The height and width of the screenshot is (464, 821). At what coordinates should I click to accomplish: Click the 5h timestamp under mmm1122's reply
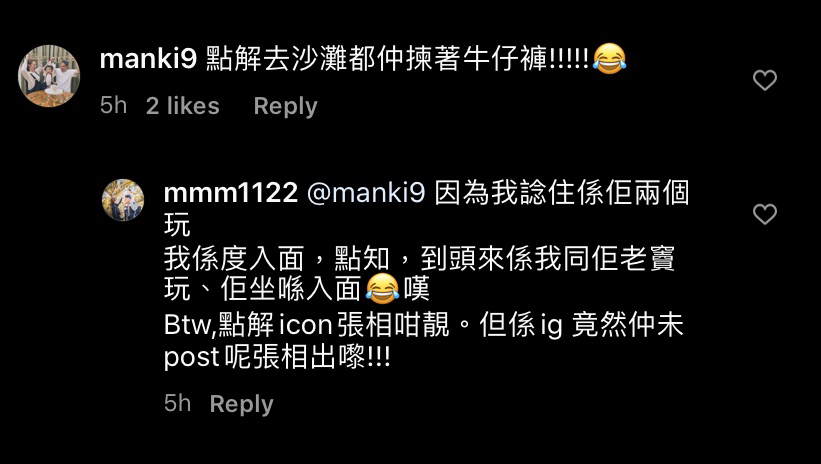(177, 404)
